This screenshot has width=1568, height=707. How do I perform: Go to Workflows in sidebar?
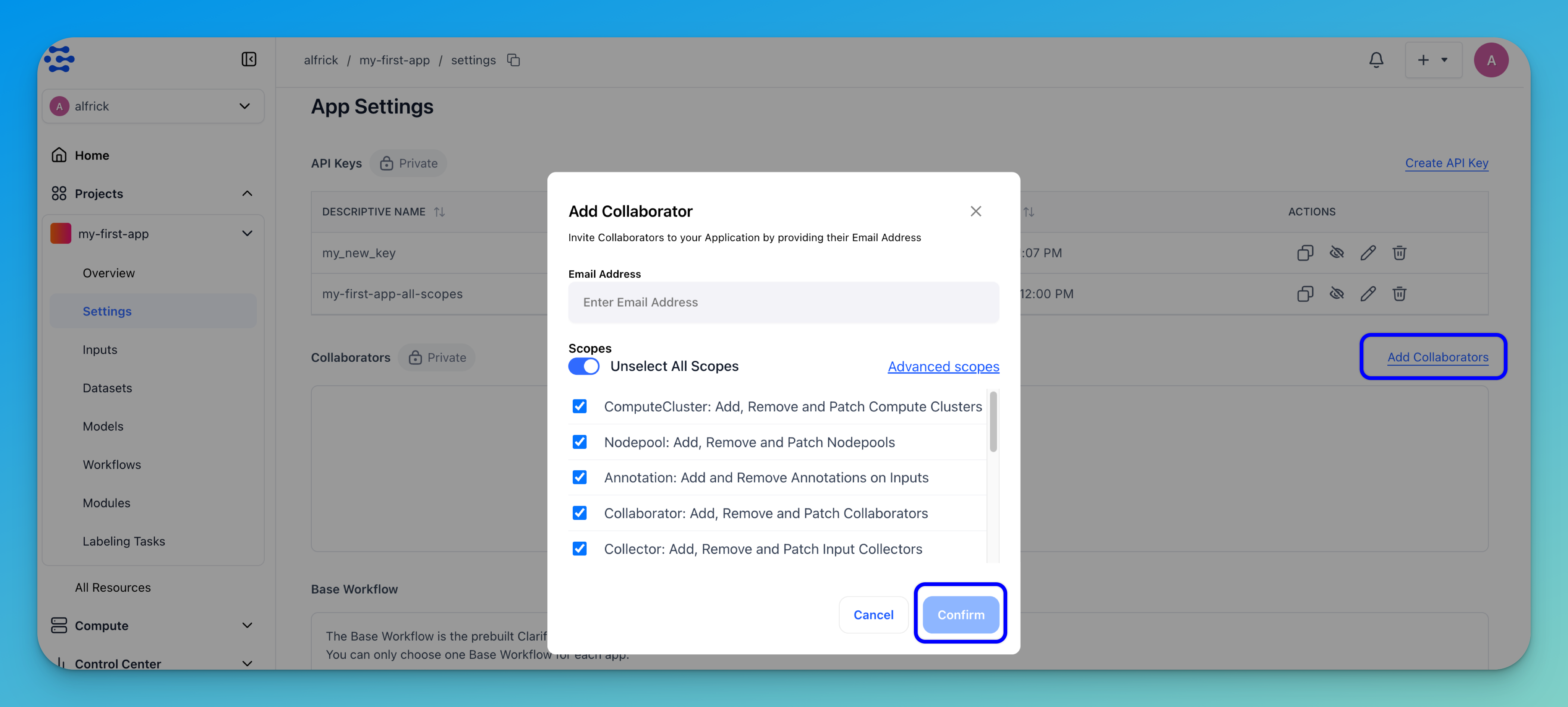click(111, 464)
